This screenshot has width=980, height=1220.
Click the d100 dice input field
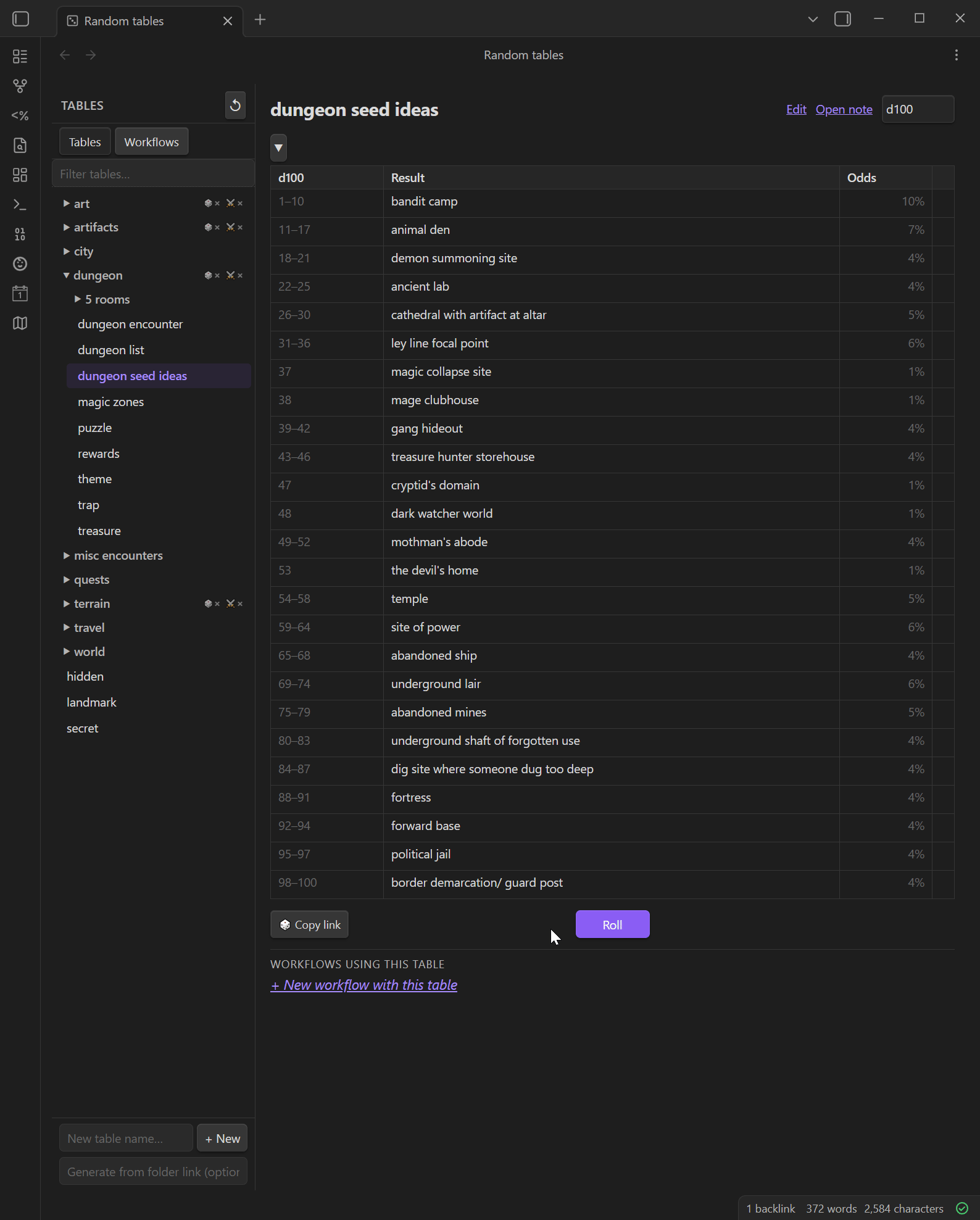(x=918, y=109)
